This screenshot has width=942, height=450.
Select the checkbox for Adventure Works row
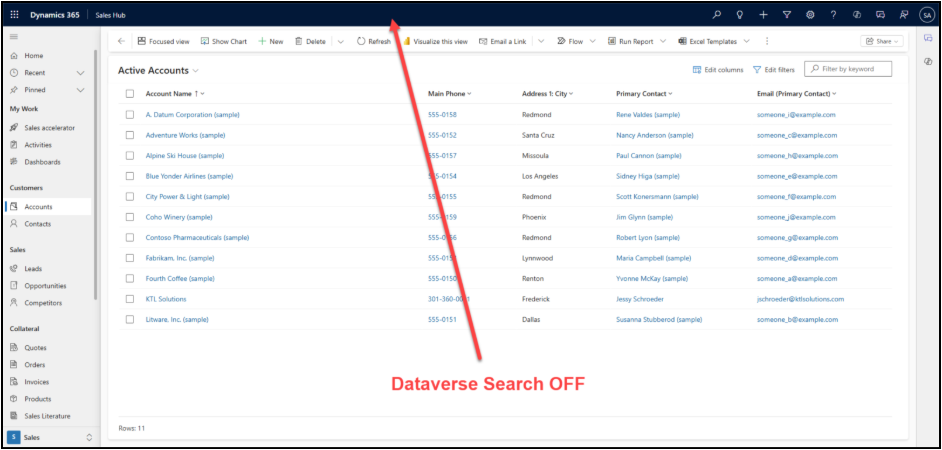(129, 135)
